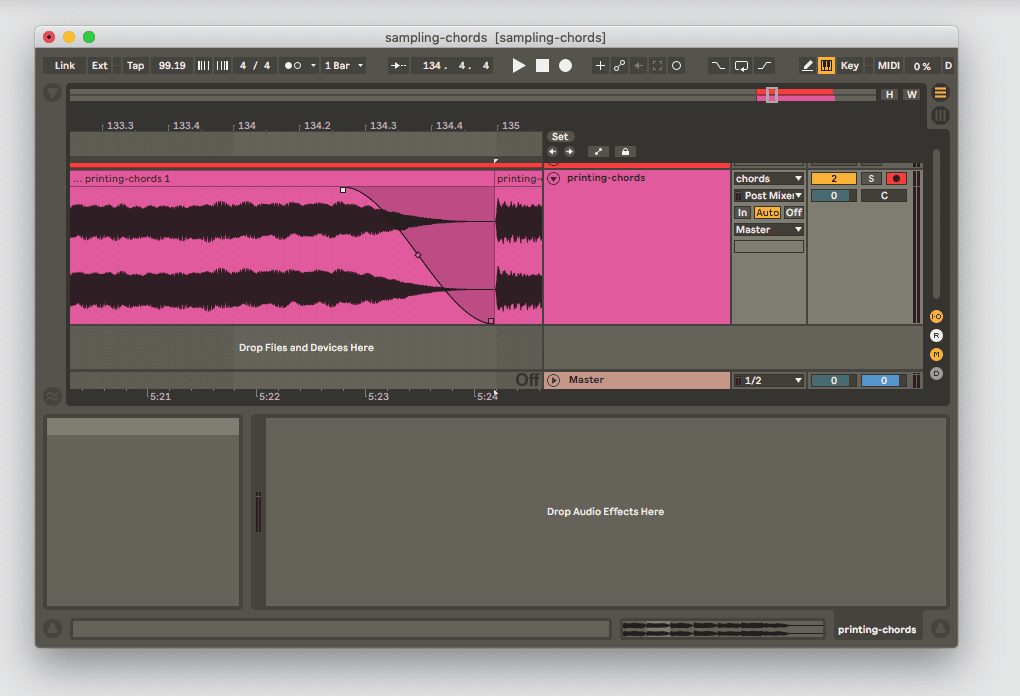Enable Draw Mode with the pencil icon

point(808,65)
